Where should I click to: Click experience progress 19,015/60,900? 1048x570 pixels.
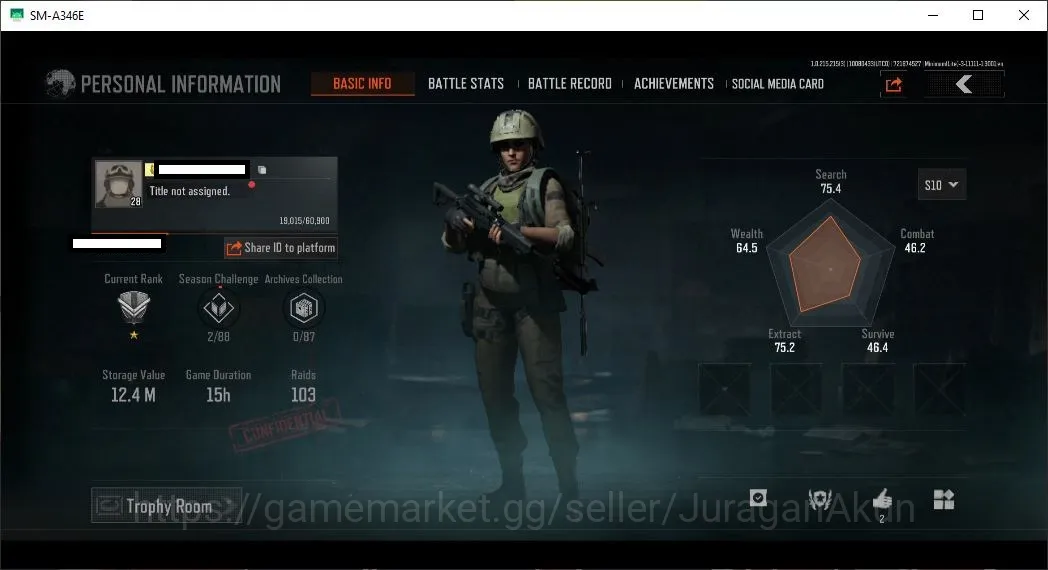pos(304,221)
